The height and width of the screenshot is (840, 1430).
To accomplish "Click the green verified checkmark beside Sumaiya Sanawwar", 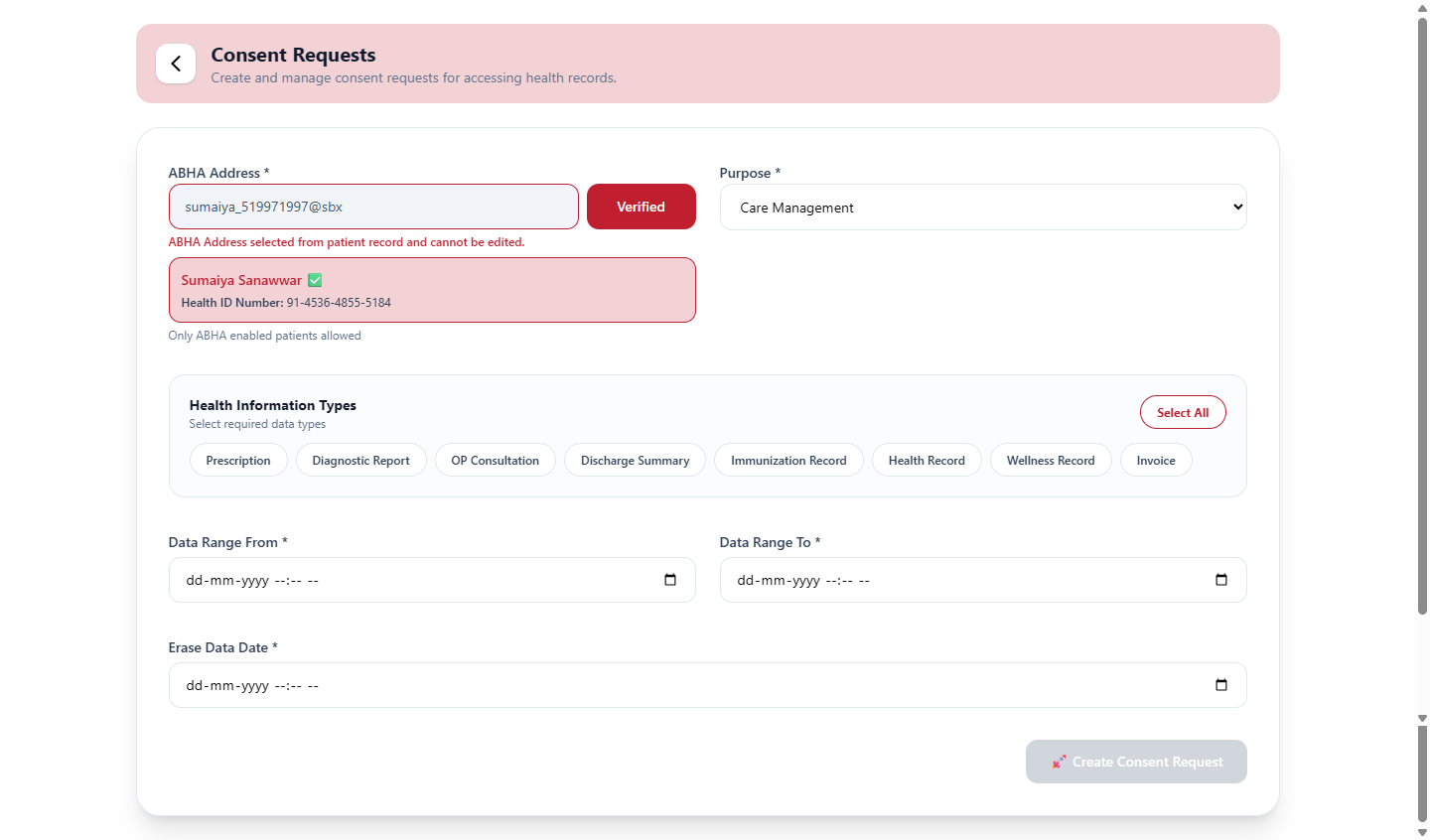I will coord(315,280).
